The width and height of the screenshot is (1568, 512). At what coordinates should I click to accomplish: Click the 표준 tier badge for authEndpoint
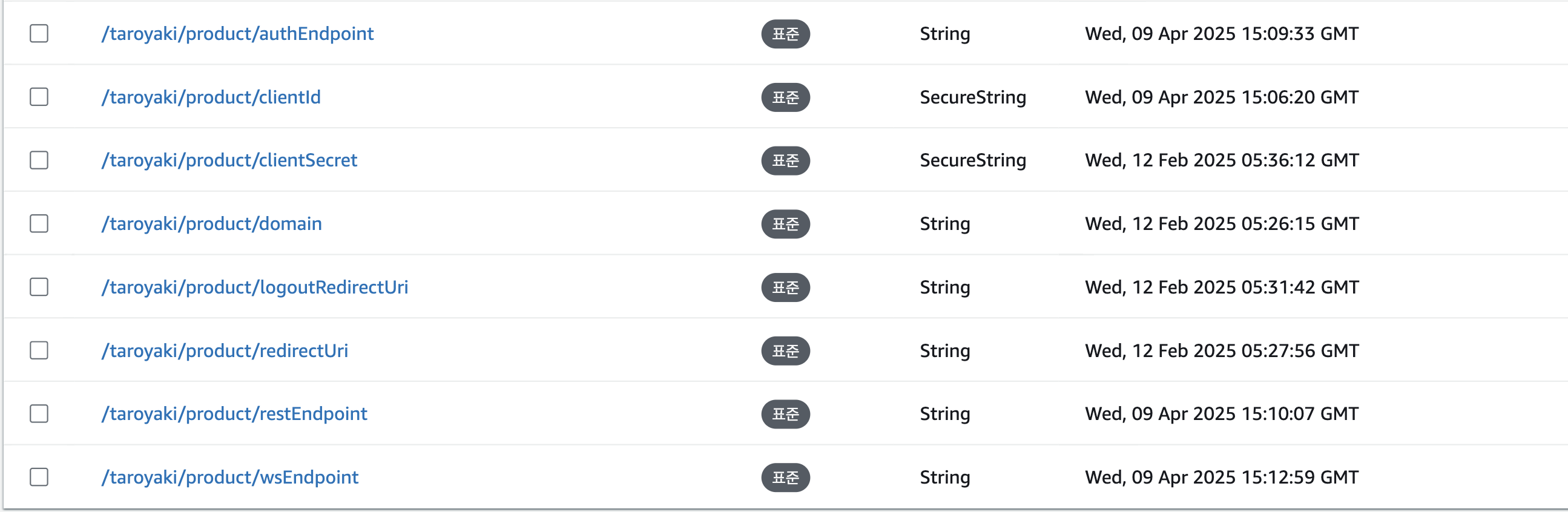[785, 33]
